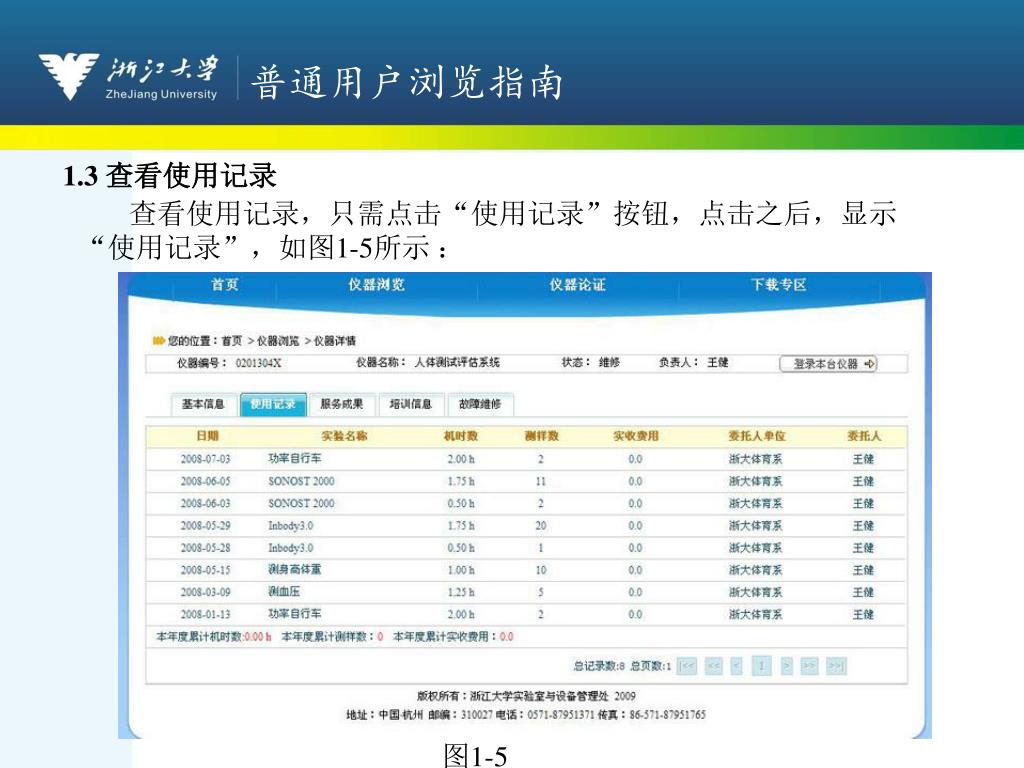Click the << fast-back pagination button
This screenshot has height=768, width=1024.
tap(714, 666)
